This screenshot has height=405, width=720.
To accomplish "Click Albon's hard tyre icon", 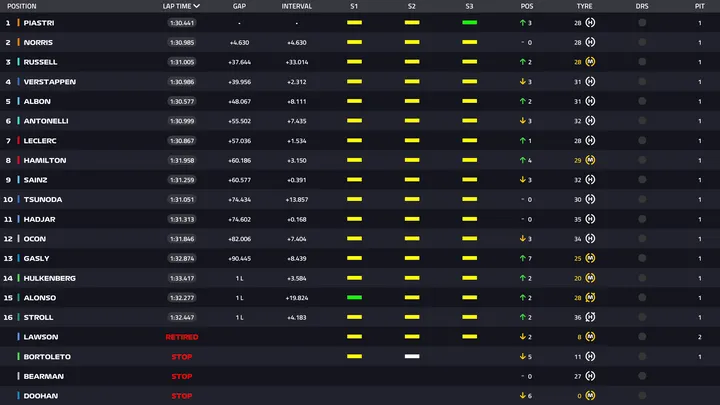I will pos(590,101).
